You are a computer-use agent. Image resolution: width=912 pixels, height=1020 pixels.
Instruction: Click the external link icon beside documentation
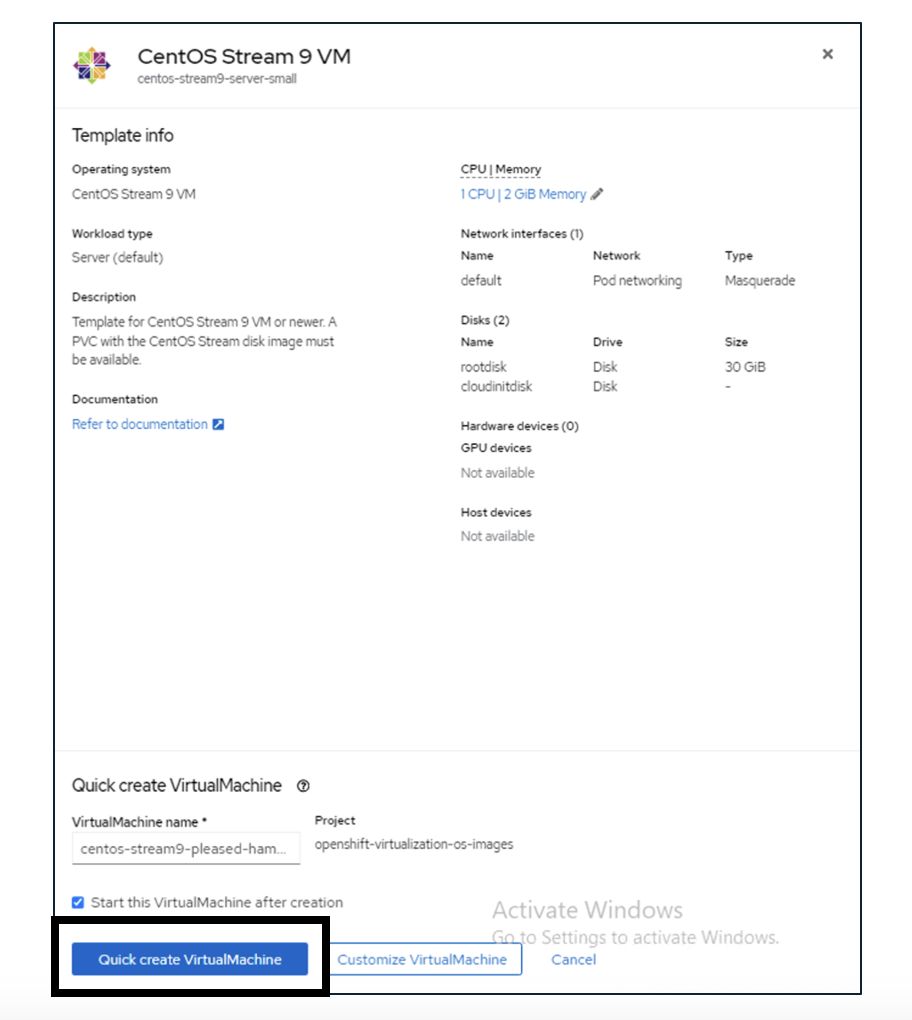(x=219, y=424)
